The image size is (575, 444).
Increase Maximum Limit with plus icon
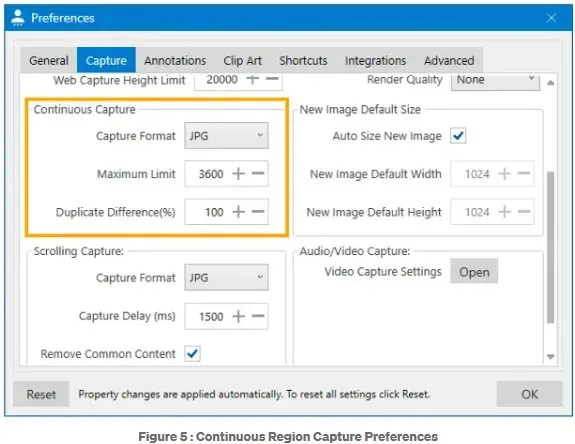[x=238, y=173]
